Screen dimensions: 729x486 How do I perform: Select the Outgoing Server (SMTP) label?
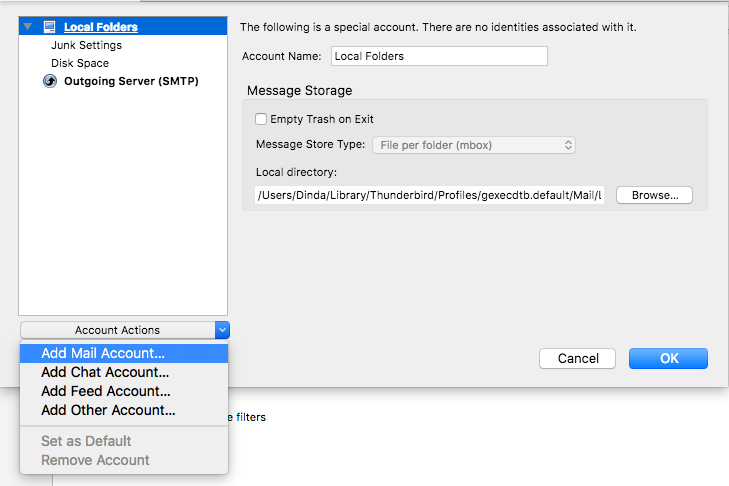[131, 81]
